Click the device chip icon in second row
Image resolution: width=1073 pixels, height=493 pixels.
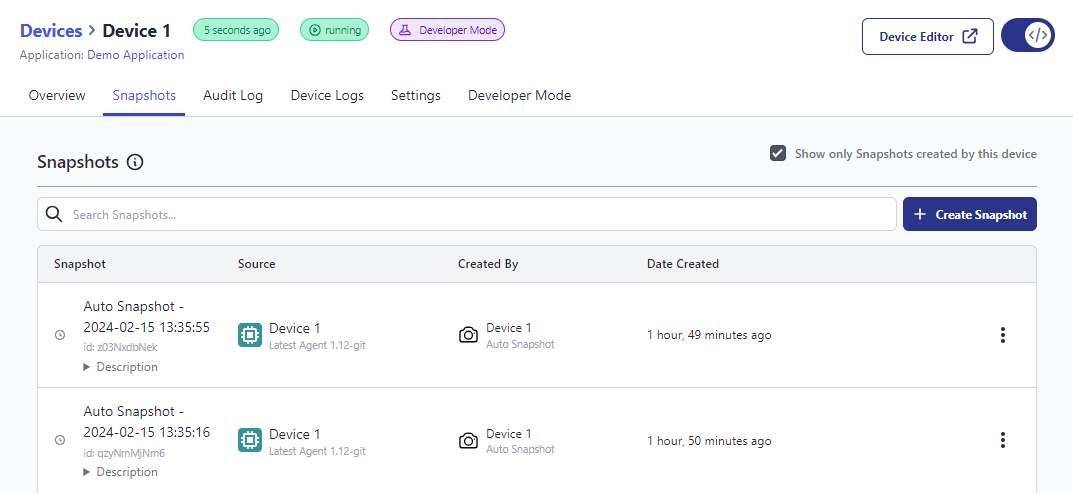click(x=250, y=441)
